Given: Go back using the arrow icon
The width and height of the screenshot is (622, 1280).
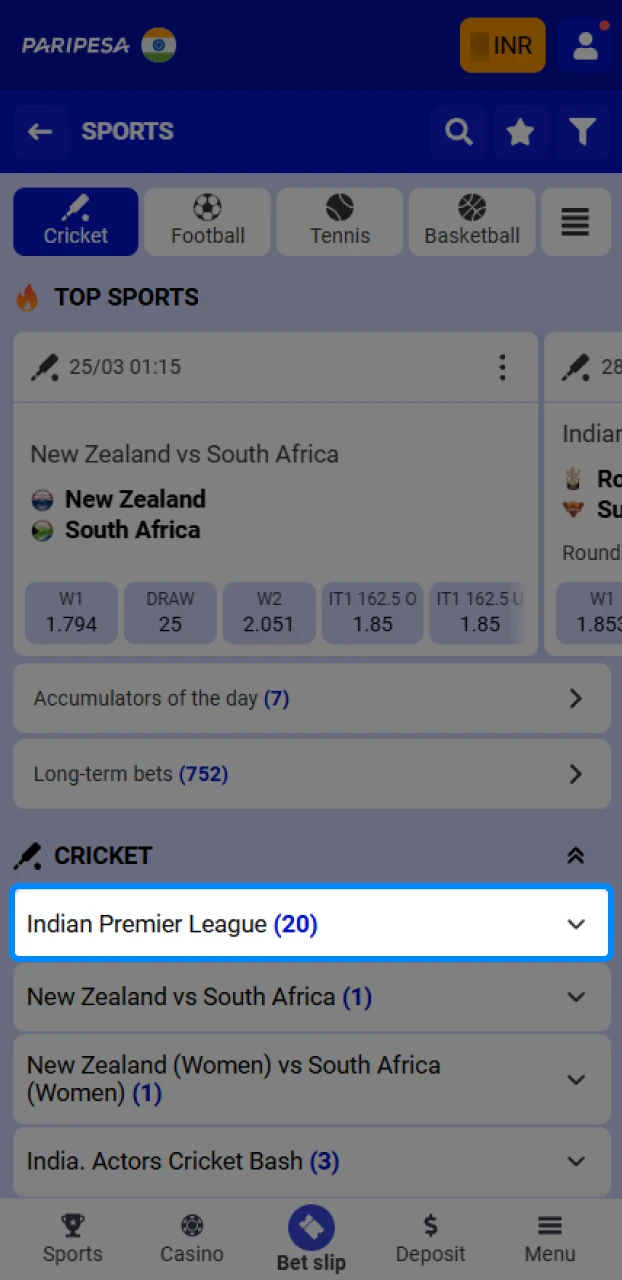Looking at the screenshot, I should point(40,131).
